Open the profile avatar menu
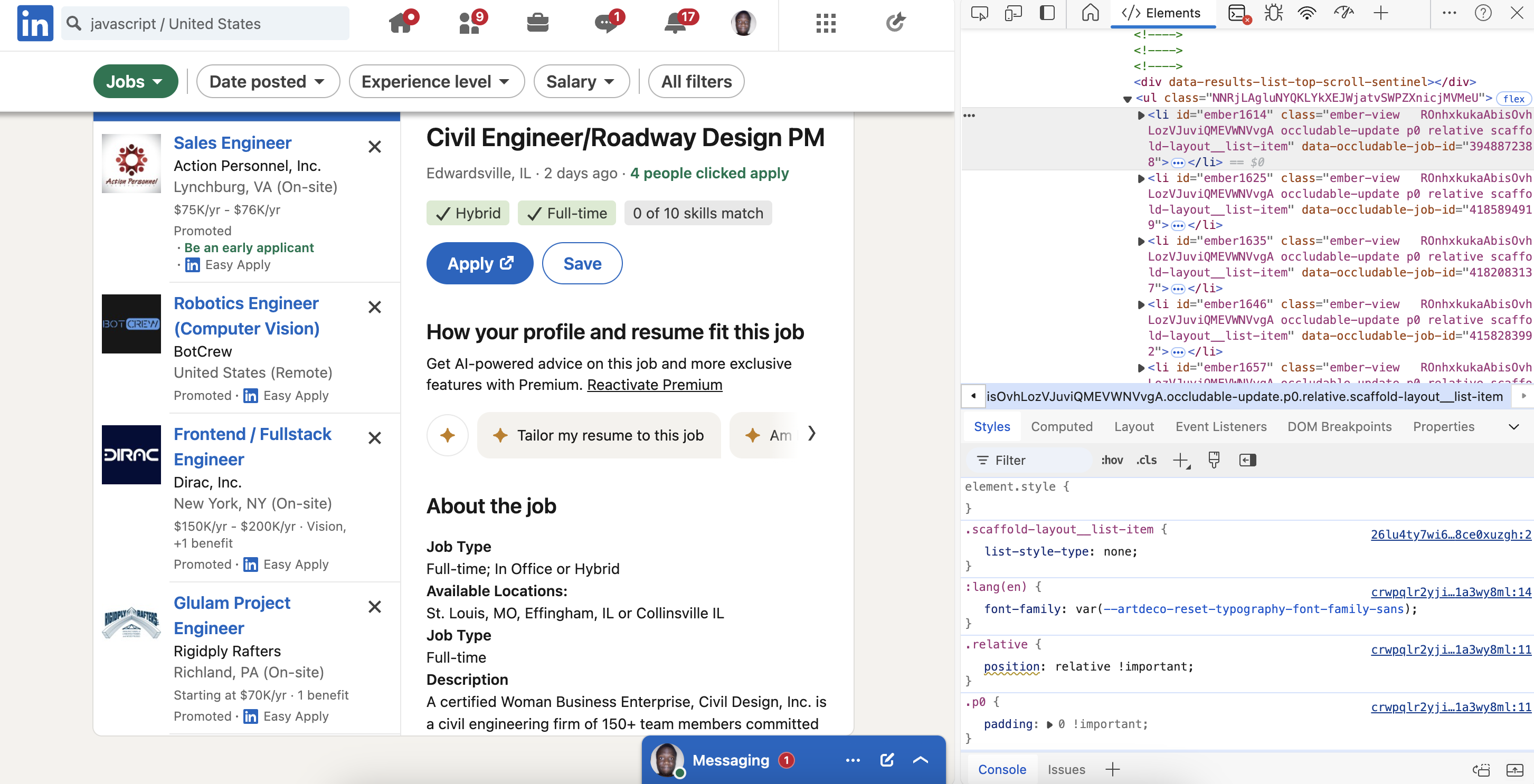1534x784 pixels. (x=743, y=23)
